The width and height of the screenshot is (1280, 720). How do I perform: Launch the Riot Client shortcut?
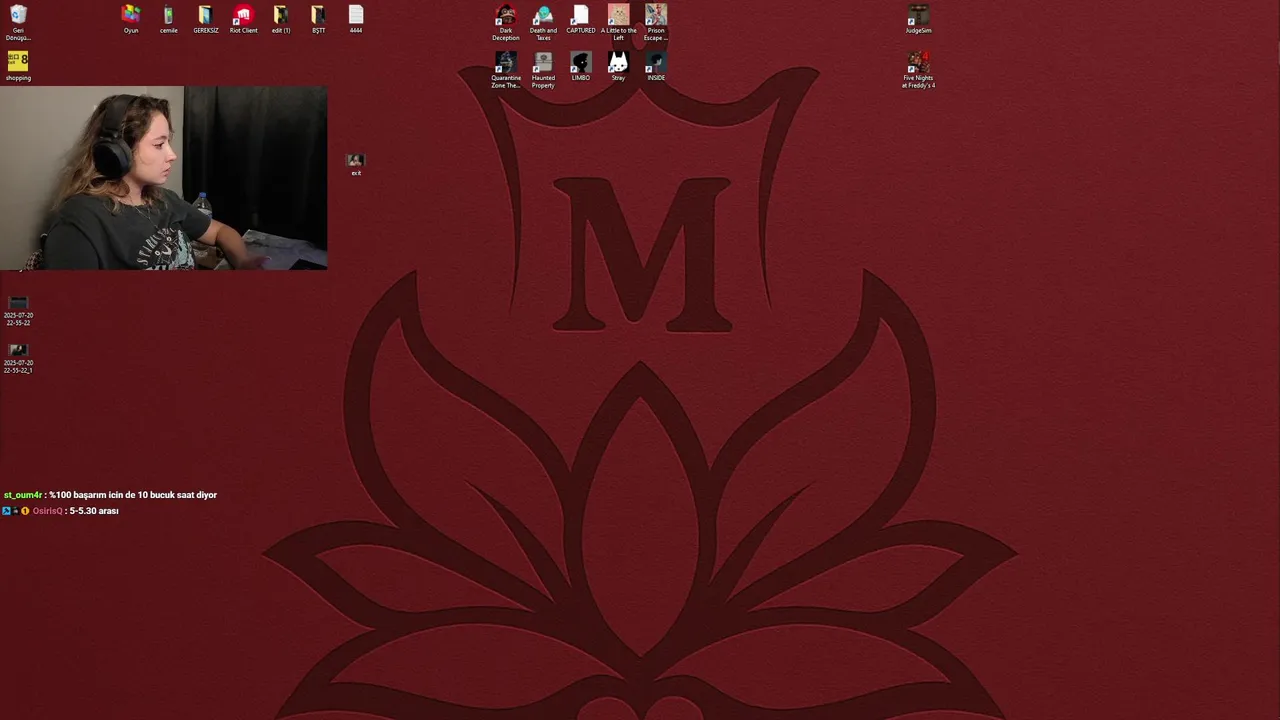243,19
